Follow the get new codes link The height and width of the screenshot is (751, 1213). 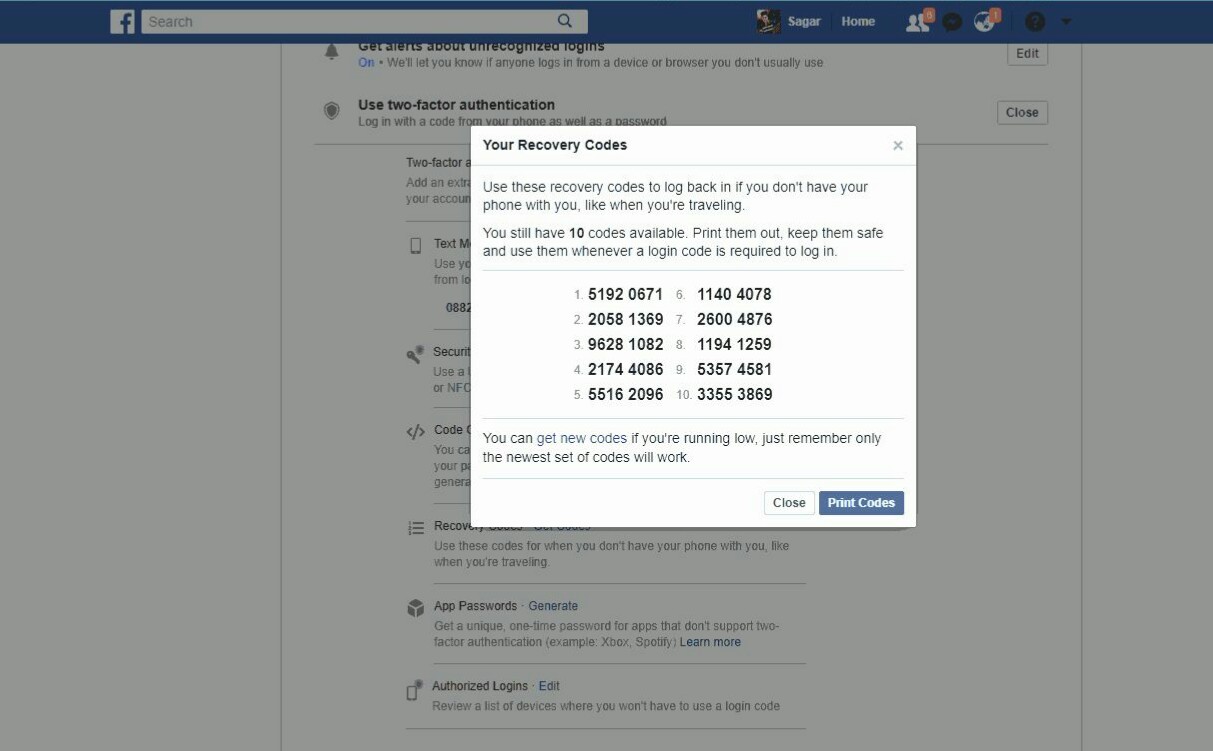582,438
